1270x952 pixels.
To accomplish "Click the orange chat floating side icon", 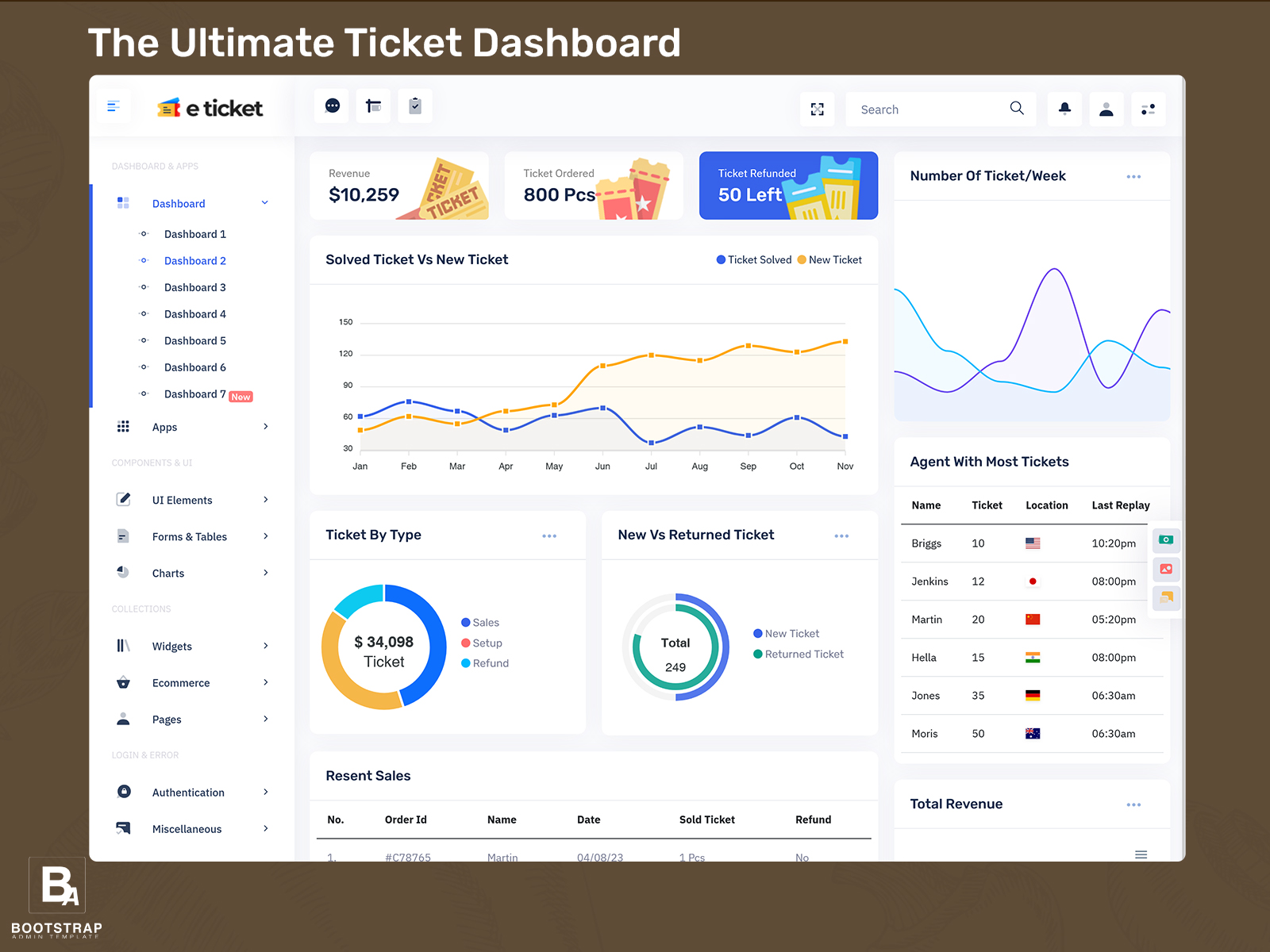I will pyautogui.click(x=1166, y=597).
